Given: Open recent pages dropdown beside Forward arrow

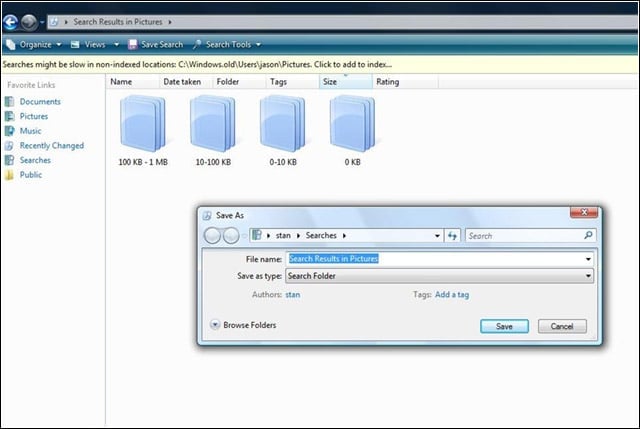Looking at the screenshot, I should [42, 22].
